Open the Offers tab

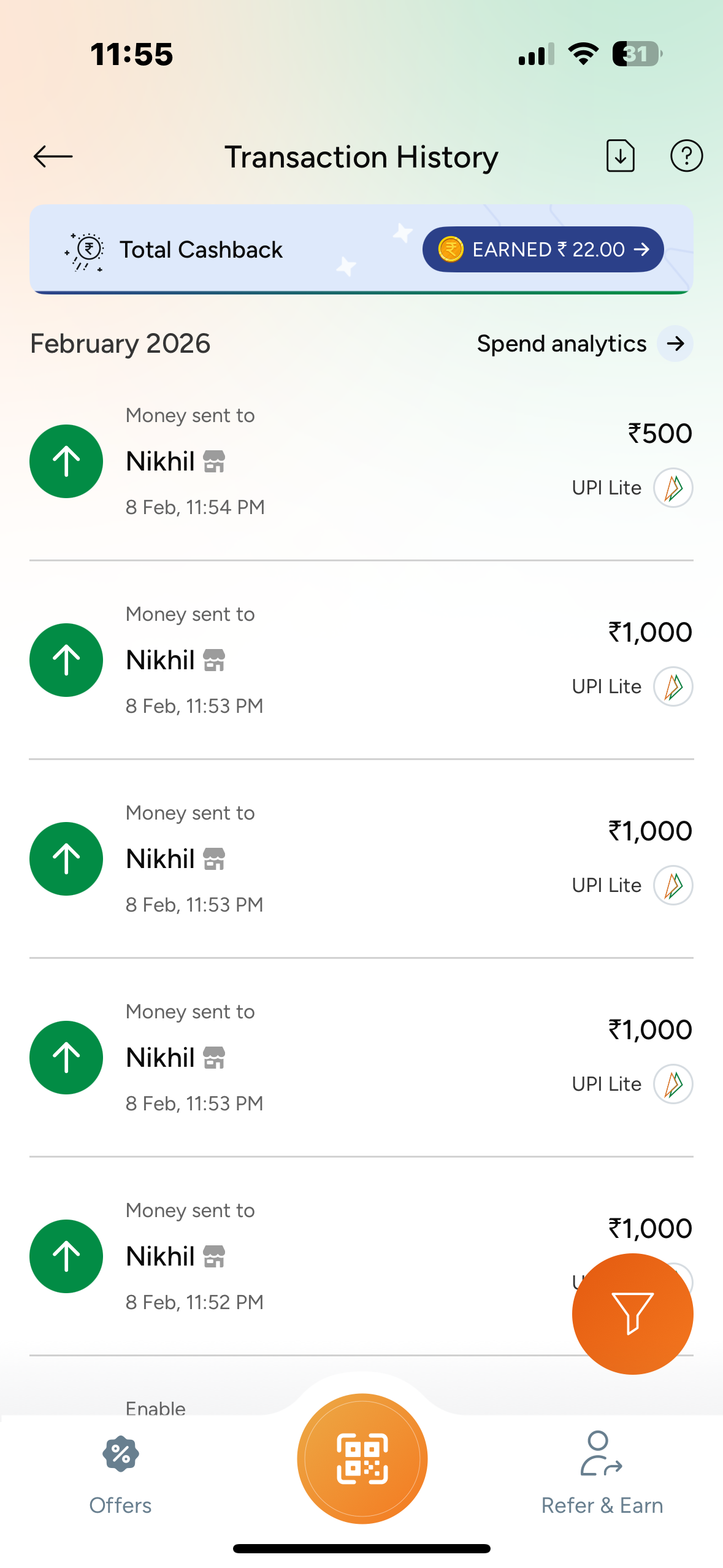pos(120,1471)
